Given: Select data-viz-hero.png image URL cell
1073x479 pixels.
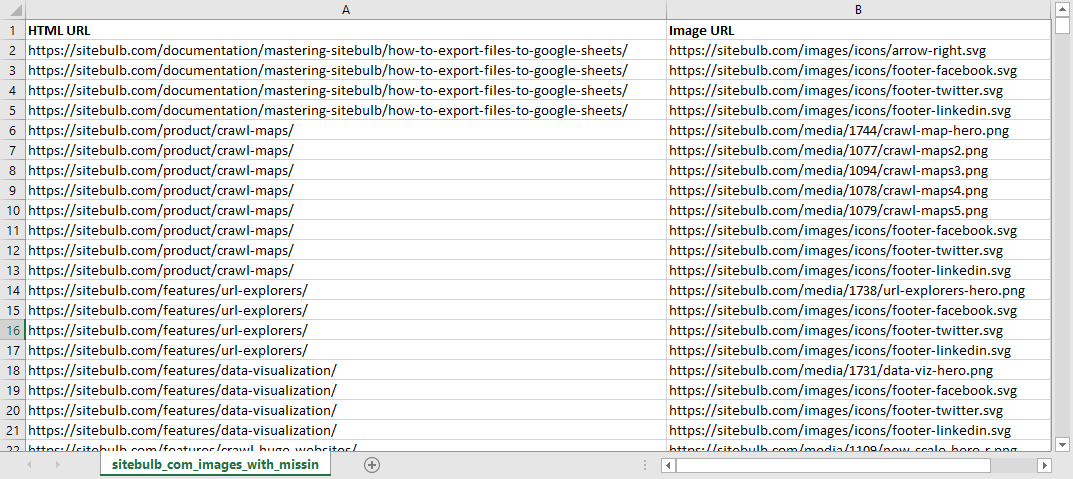Looking at the screenshot, I should 858,371.
